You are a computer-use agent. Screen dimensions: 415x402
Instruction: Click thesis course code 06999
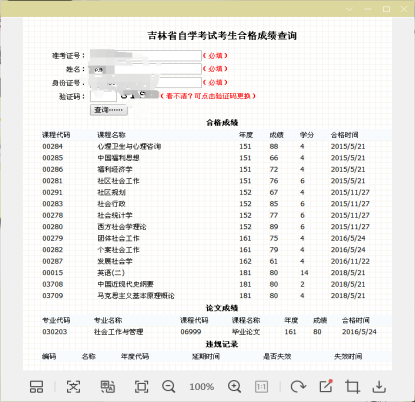[191, 332]
